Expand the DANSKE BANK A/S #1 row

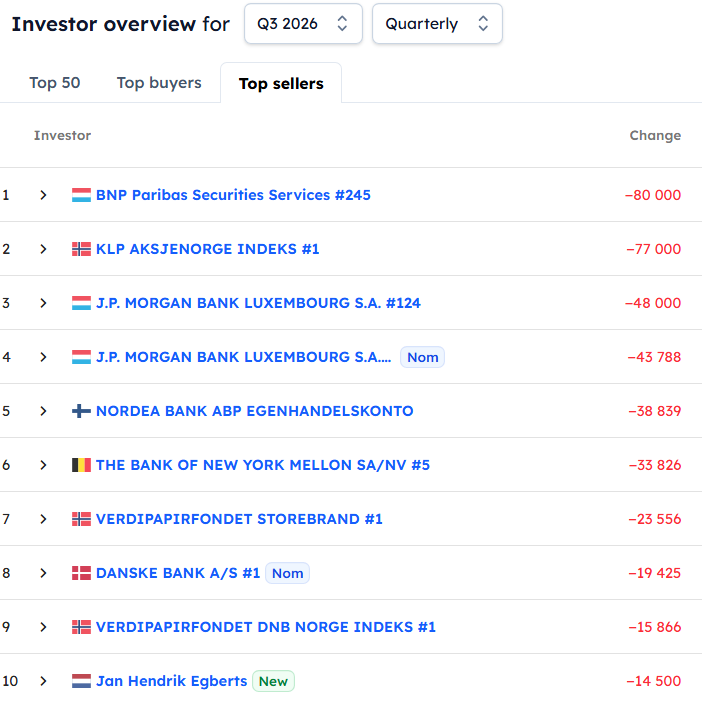coord(43,573)
